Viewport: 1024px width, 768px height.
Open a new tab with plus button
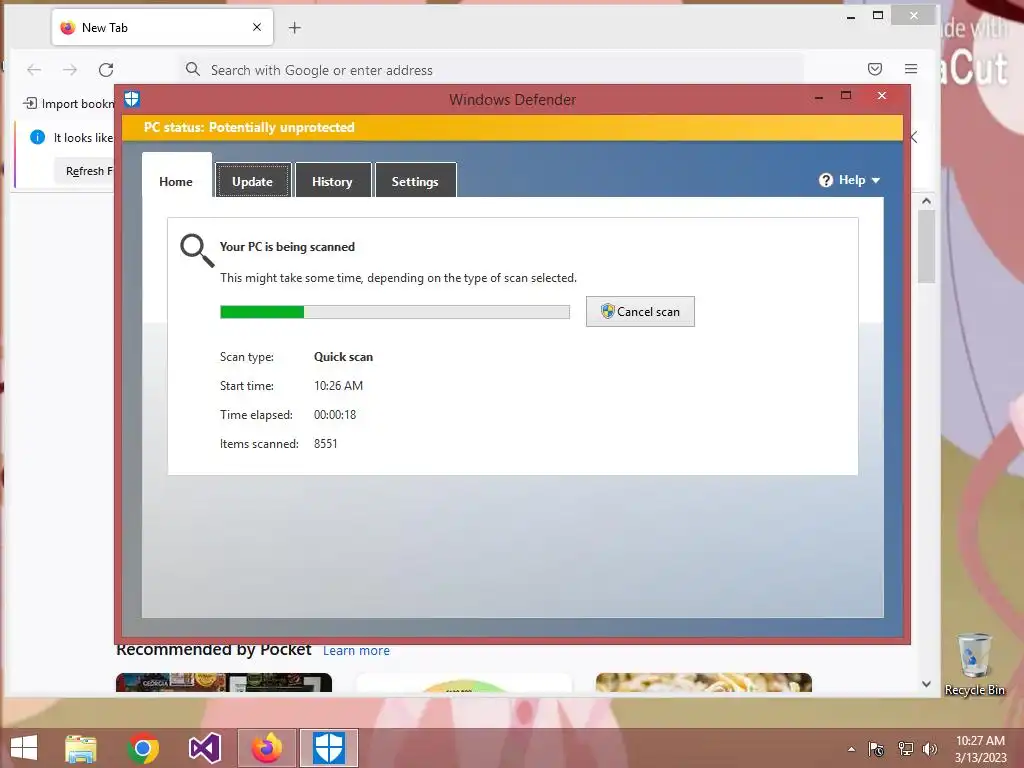295,27
